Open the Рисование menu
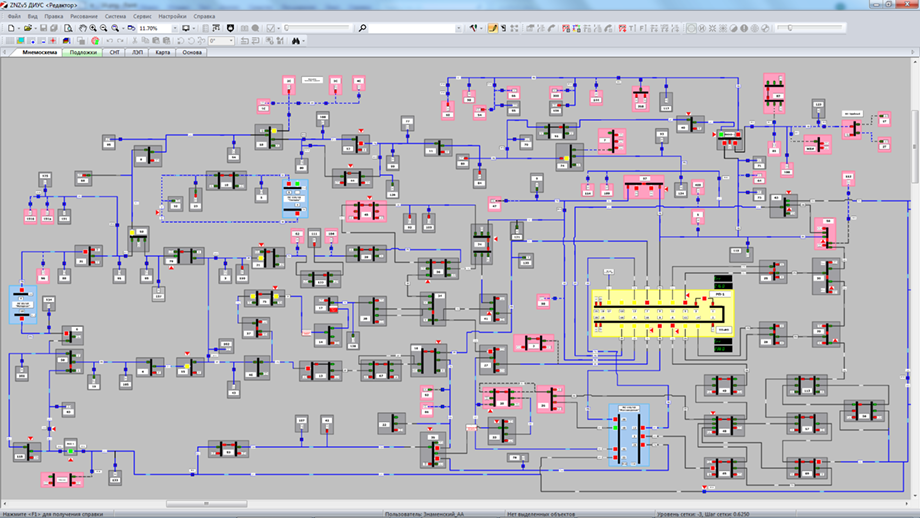 [84, 17]
